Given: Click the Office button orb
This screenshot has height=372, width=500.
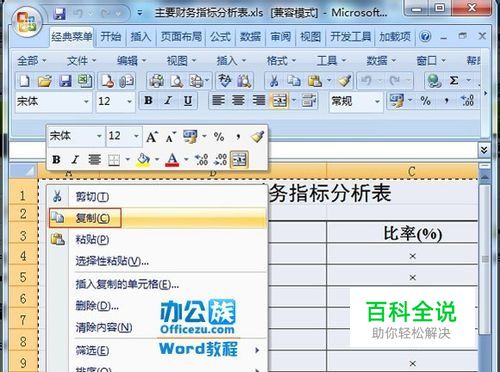Looking at the screenshot, I should (x=27, y=22).
